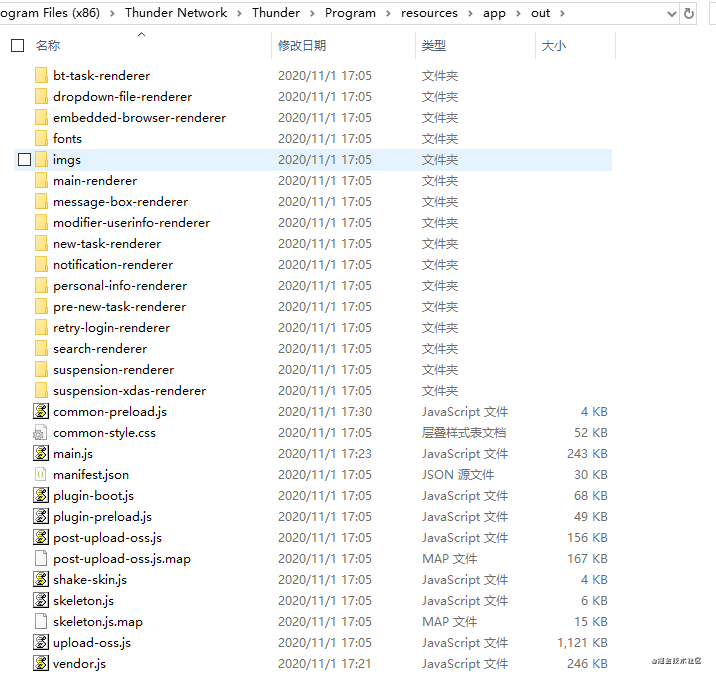Click the common-preload.js script file icon

pos(41,411)
